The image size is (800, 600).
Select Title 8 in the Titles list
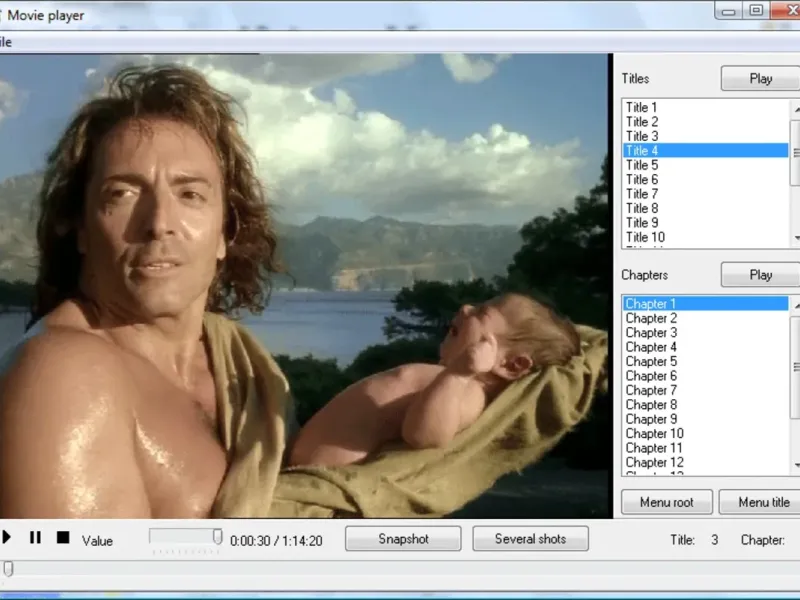(705, 208)
